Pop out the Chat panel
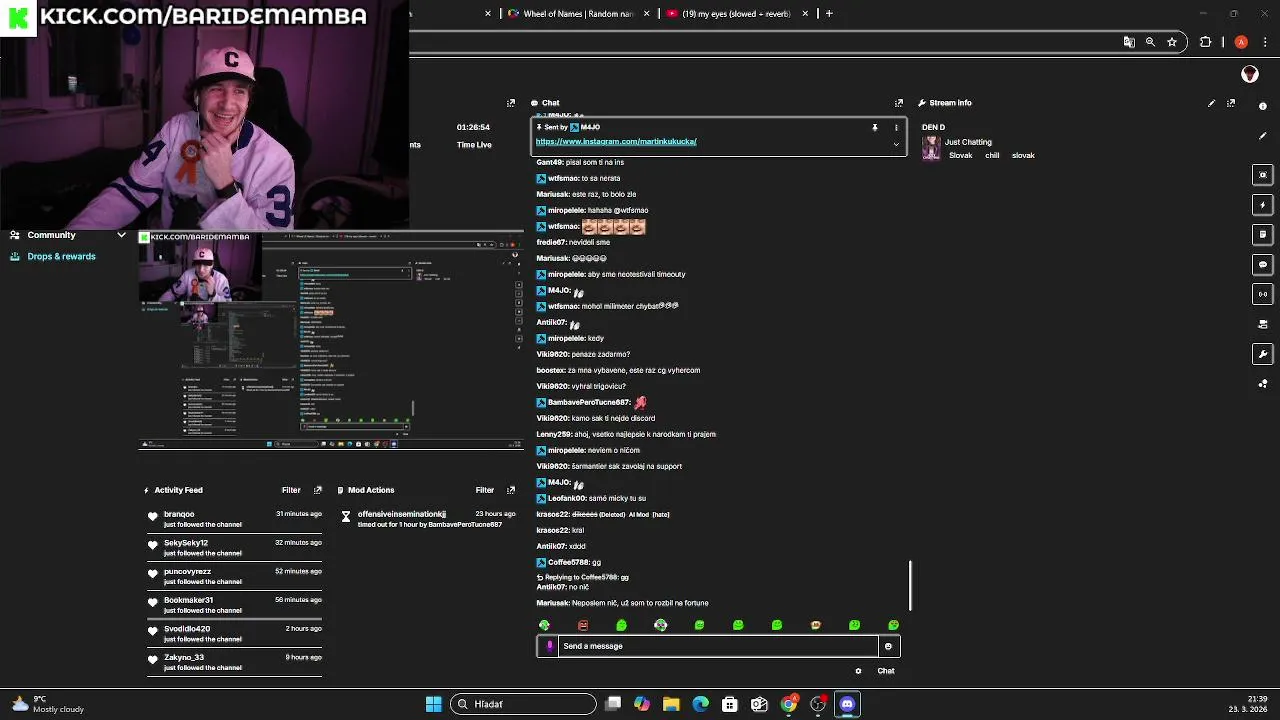The image size is (1280, 720). [898, 103]
